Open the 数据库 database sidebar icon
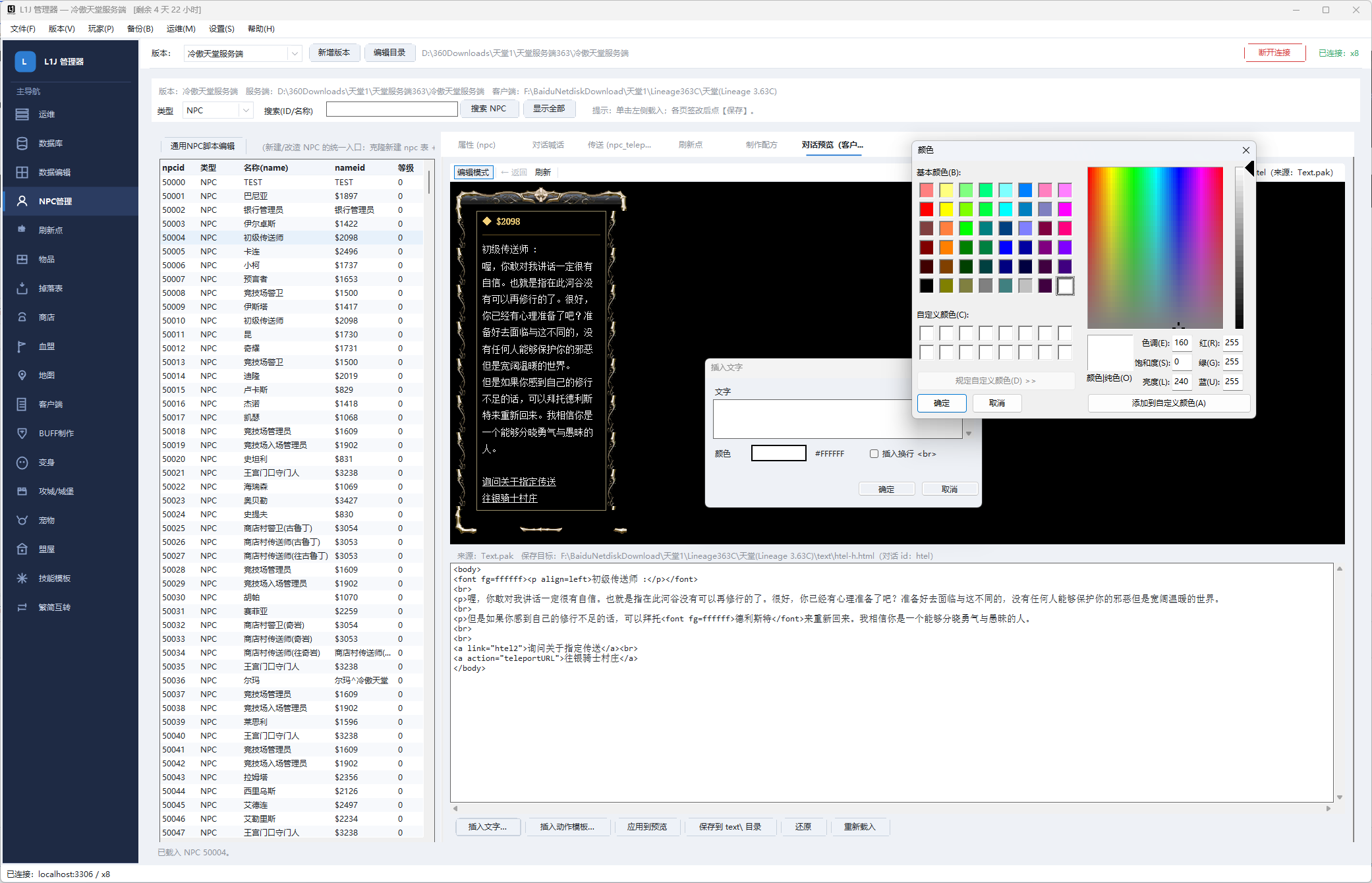The image size is (1372, 883). click(22, 143)
